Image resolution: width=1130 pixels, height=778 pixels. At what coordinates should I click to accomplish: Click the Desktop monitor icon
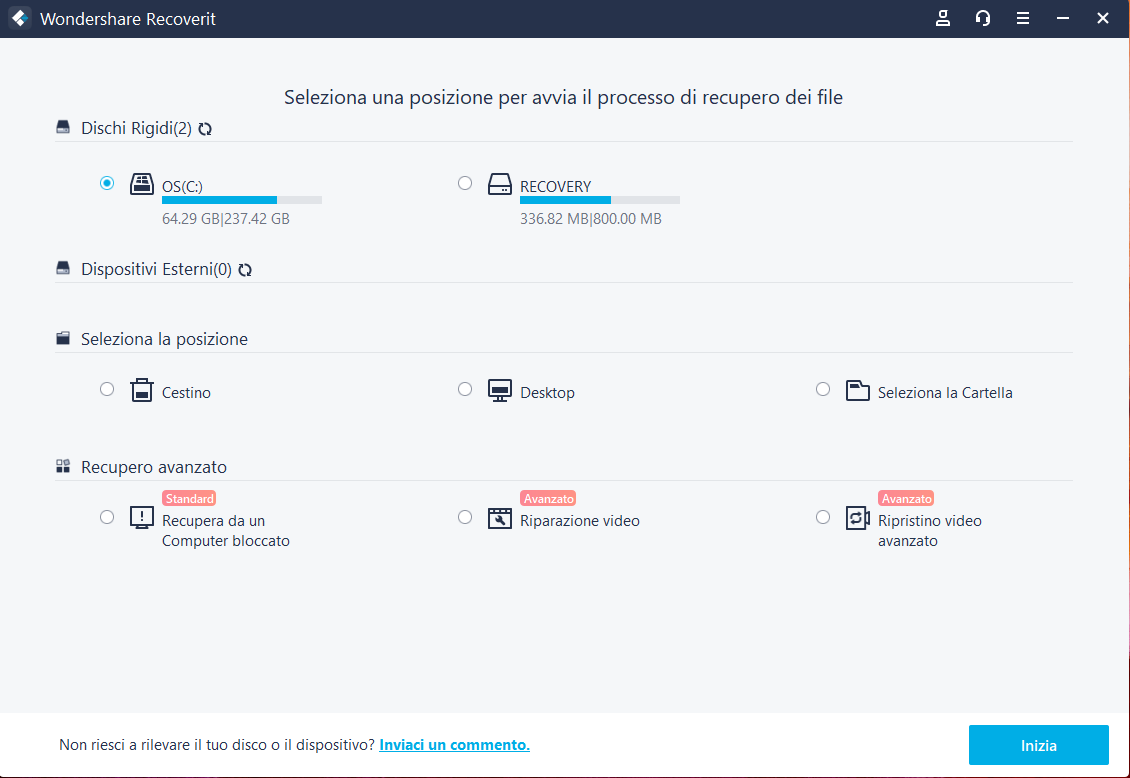499,390
